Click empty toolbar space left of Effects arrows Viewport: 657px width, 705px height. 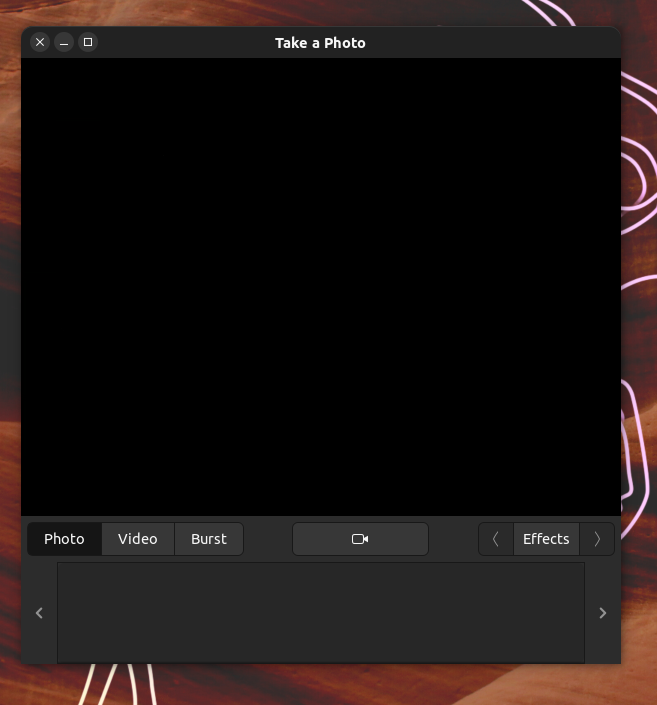click(x=453, y=539)
